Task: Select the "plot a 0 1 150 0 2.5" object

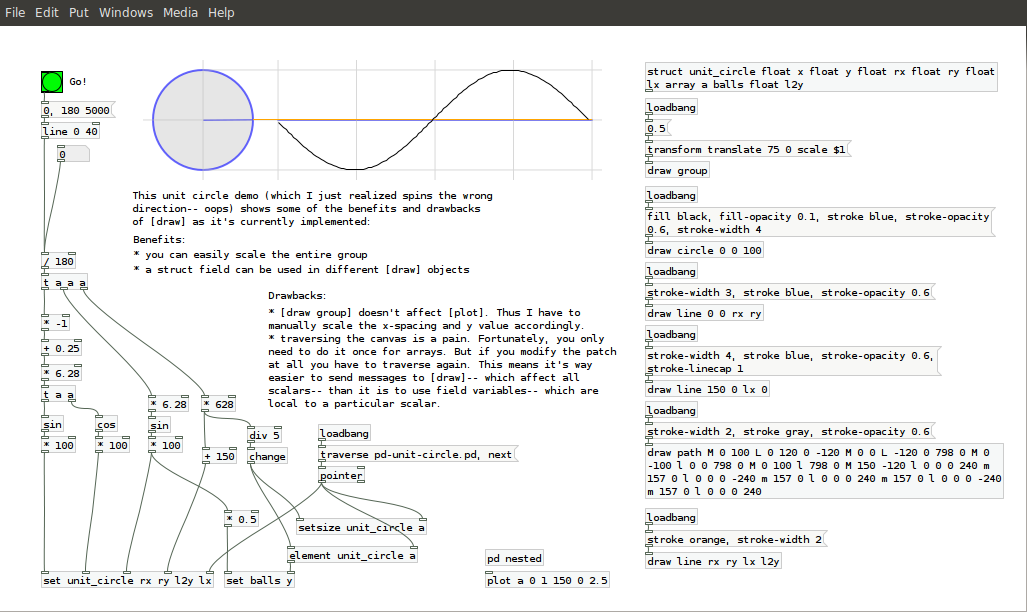Action: (547, 580)
